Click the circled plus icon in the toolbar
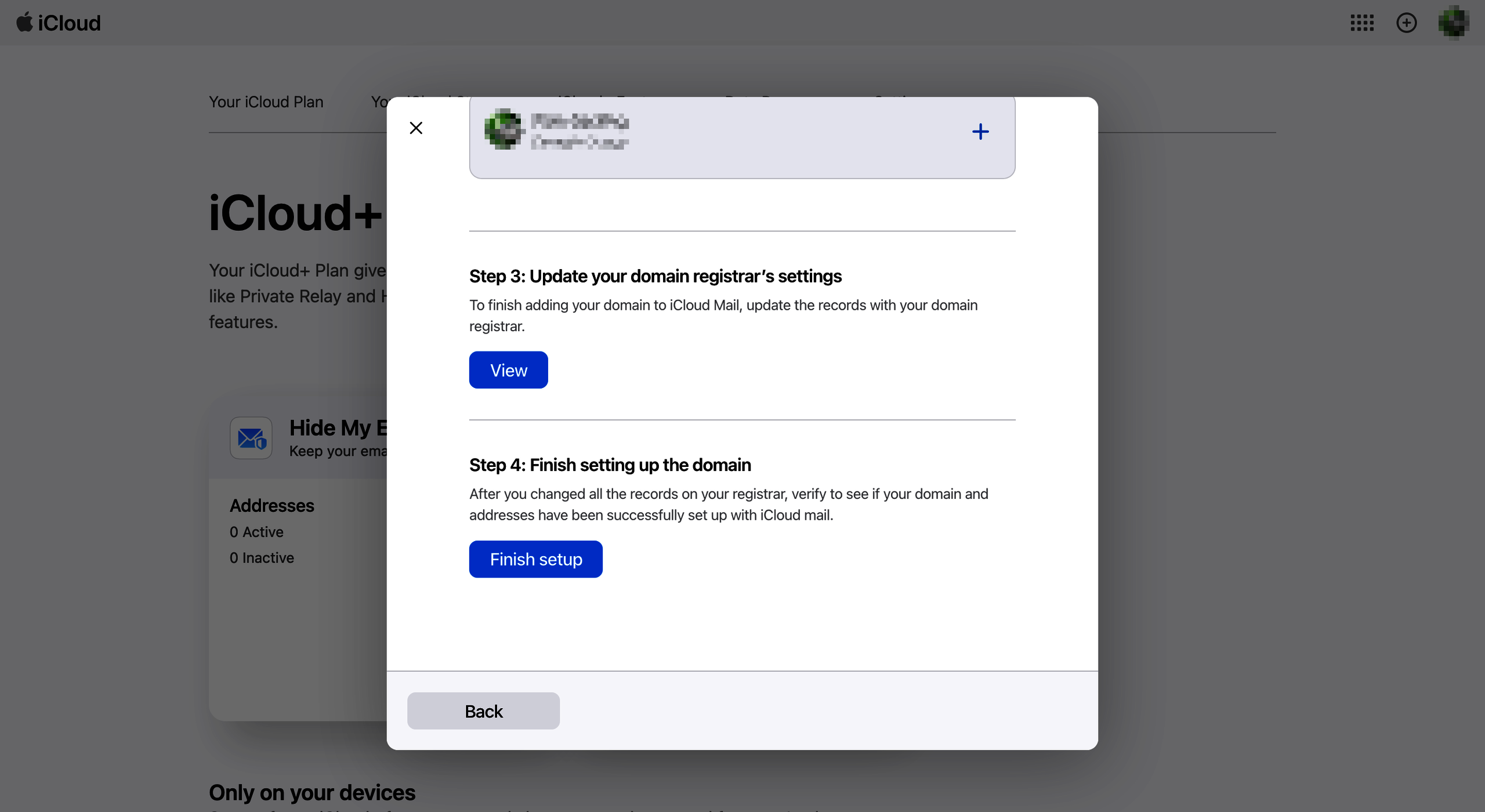The height and width of the screenshot is (812, 1485). pyautogui.click(x=1406, y=23)
